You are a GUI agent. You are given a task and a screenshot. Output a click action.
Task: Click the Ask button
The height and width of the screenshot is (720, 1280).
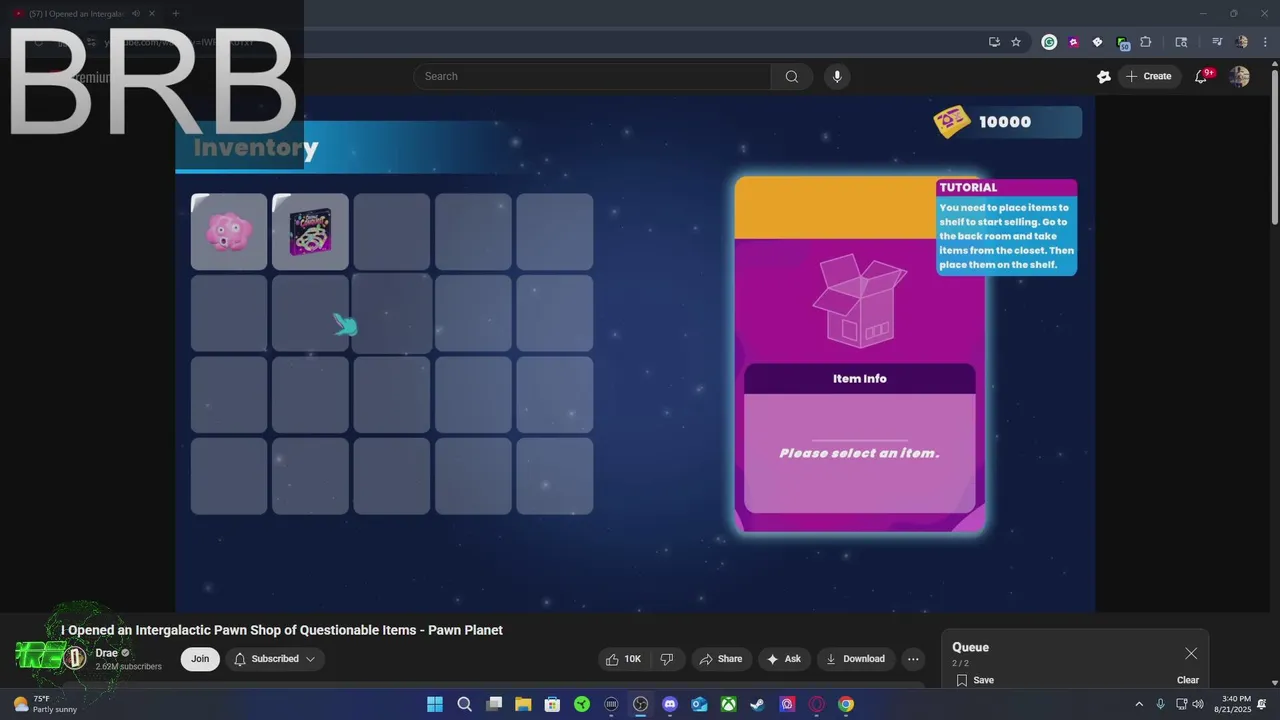coord(784,659)
